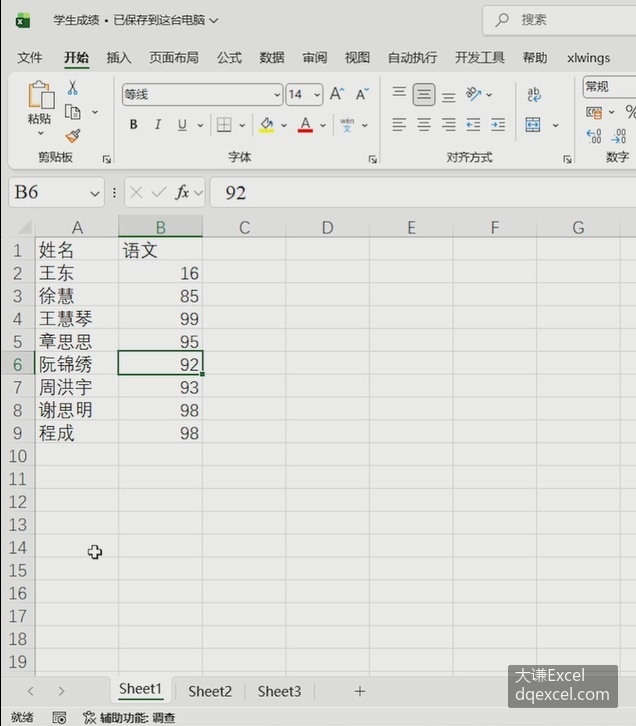The width and height of the screenshot is (636, 726).
Task: Switch to the 数据 ribbon tab
Action: 272,58
